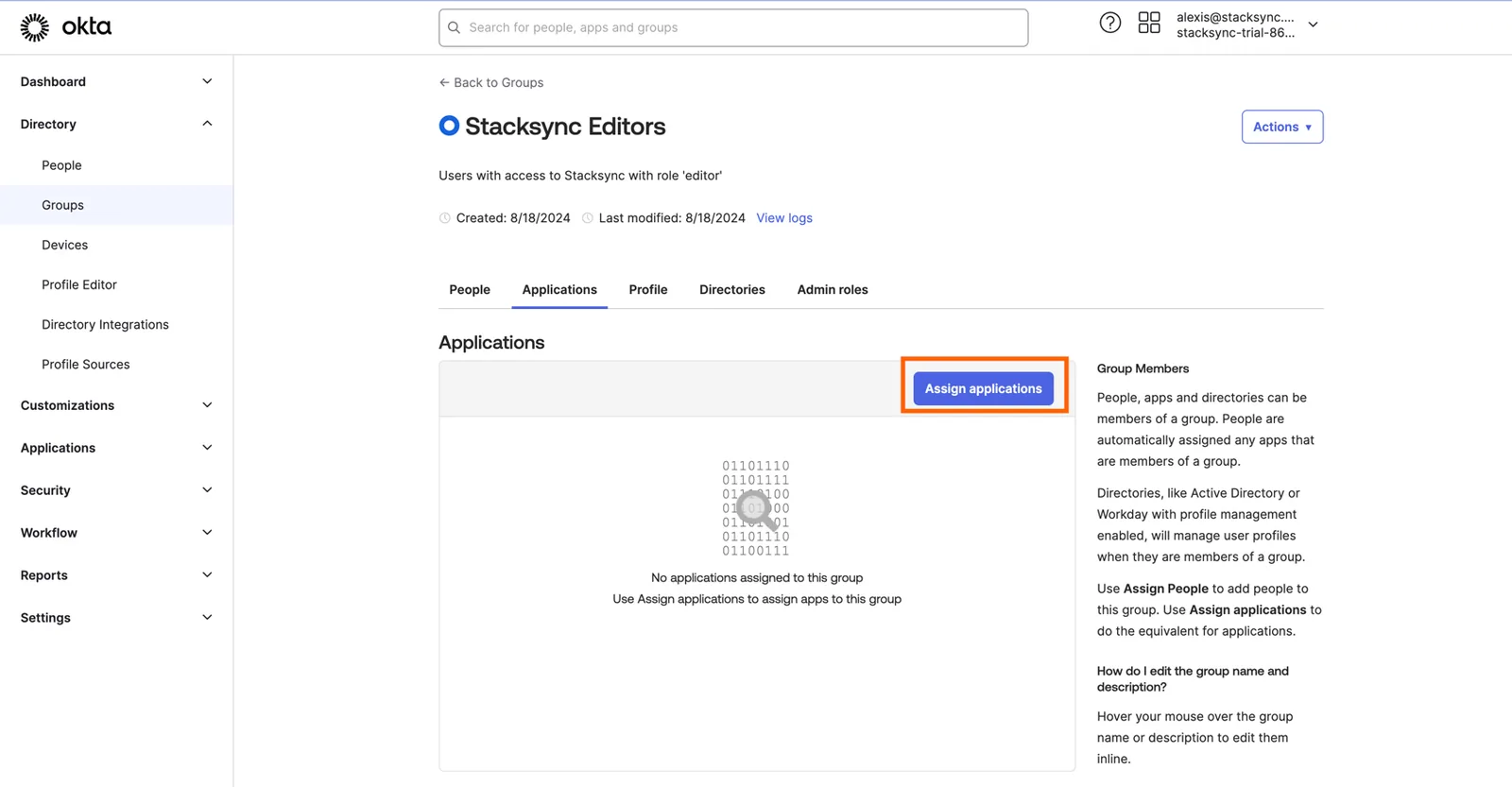The width and height of the screenshot is (1512, 787).
Task: Click the group description about role 'editor'
Action: click(x=580, y=176)
